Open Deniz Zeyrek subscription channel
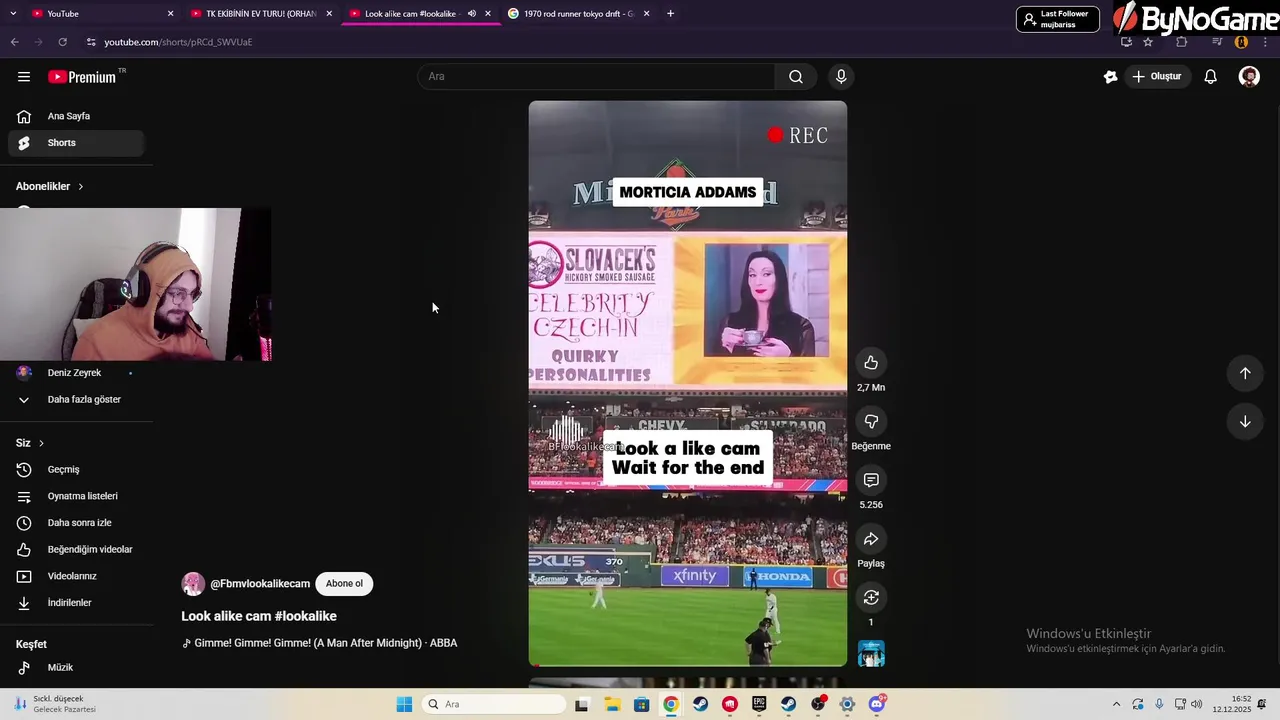This screenshot has width=1280, height=720. pyautogui.click(x=78, y=373)
